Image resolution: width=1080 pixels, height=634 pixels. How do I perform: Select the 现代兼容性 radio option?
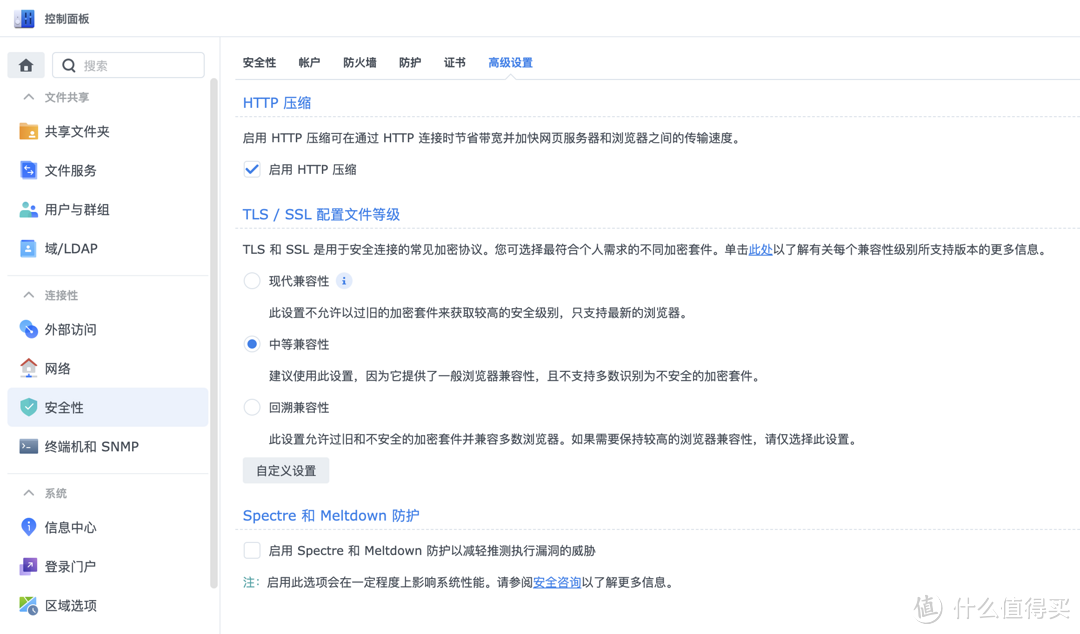click(252, 281)
